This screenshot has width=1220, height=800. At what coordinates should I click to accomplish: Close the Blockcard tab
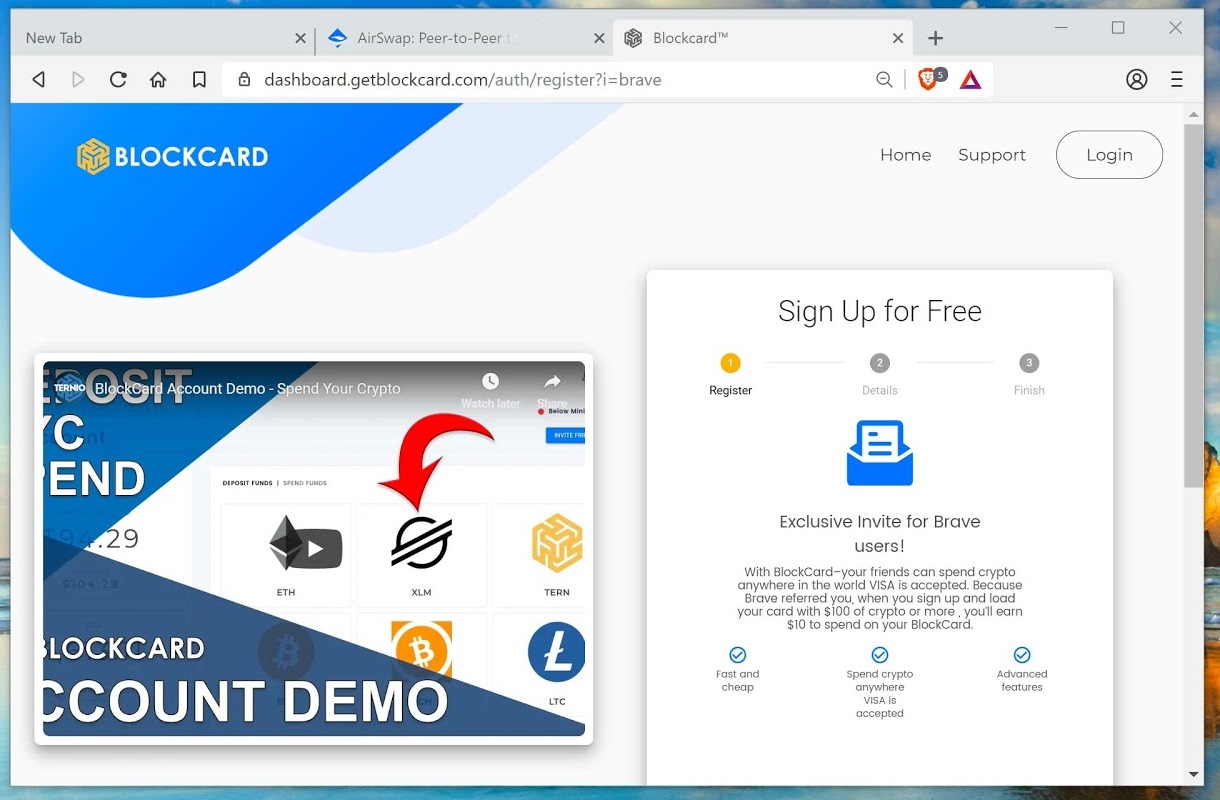pyautogui.click(x=898, y=38)
